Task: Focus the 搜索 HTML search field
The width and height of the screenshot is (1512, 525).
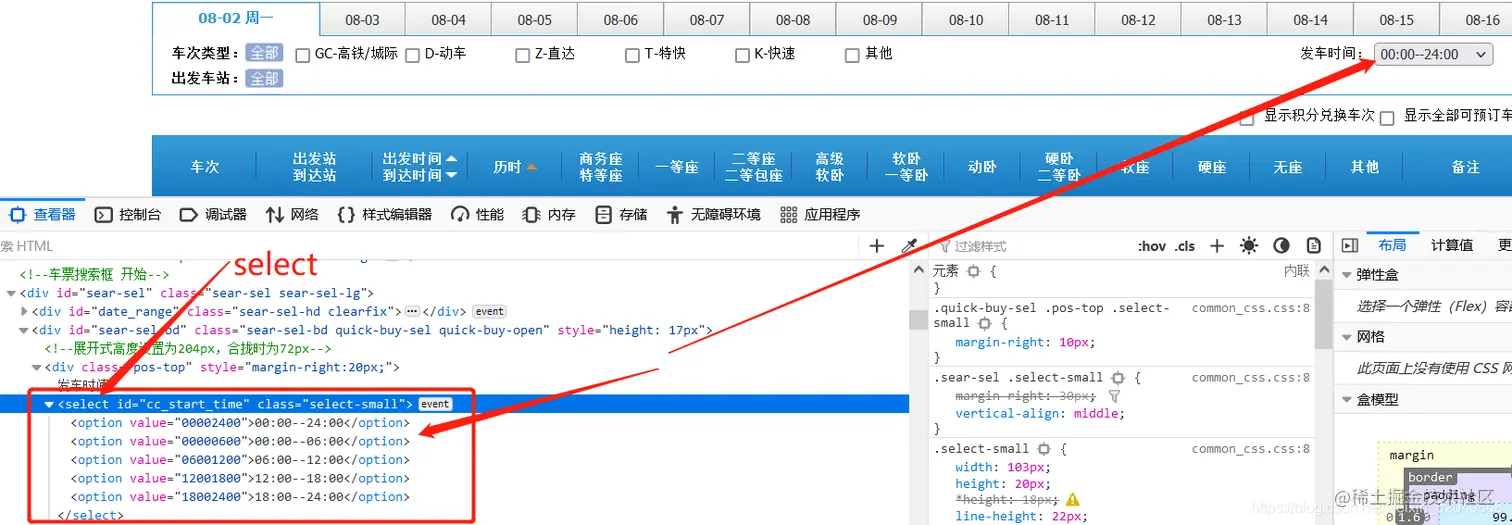Action: coord(430,246)
